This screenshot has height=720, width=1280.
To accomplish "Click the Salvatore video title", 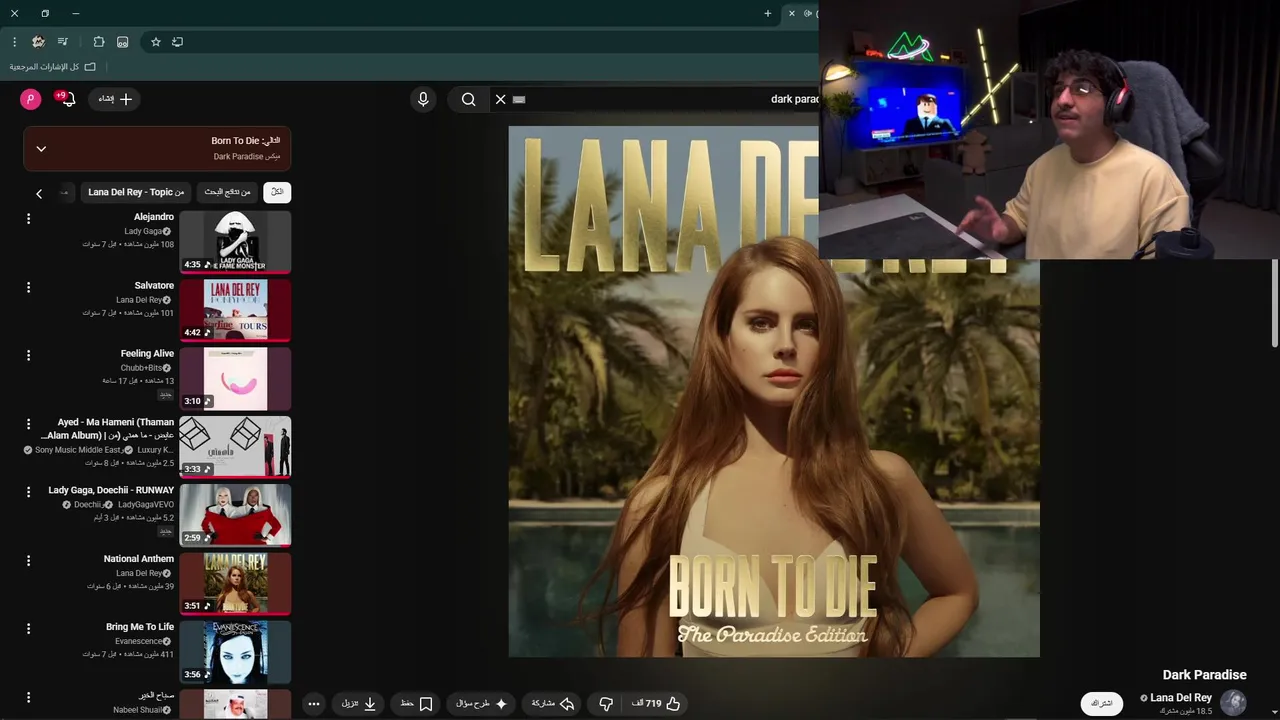I will 154,286.
